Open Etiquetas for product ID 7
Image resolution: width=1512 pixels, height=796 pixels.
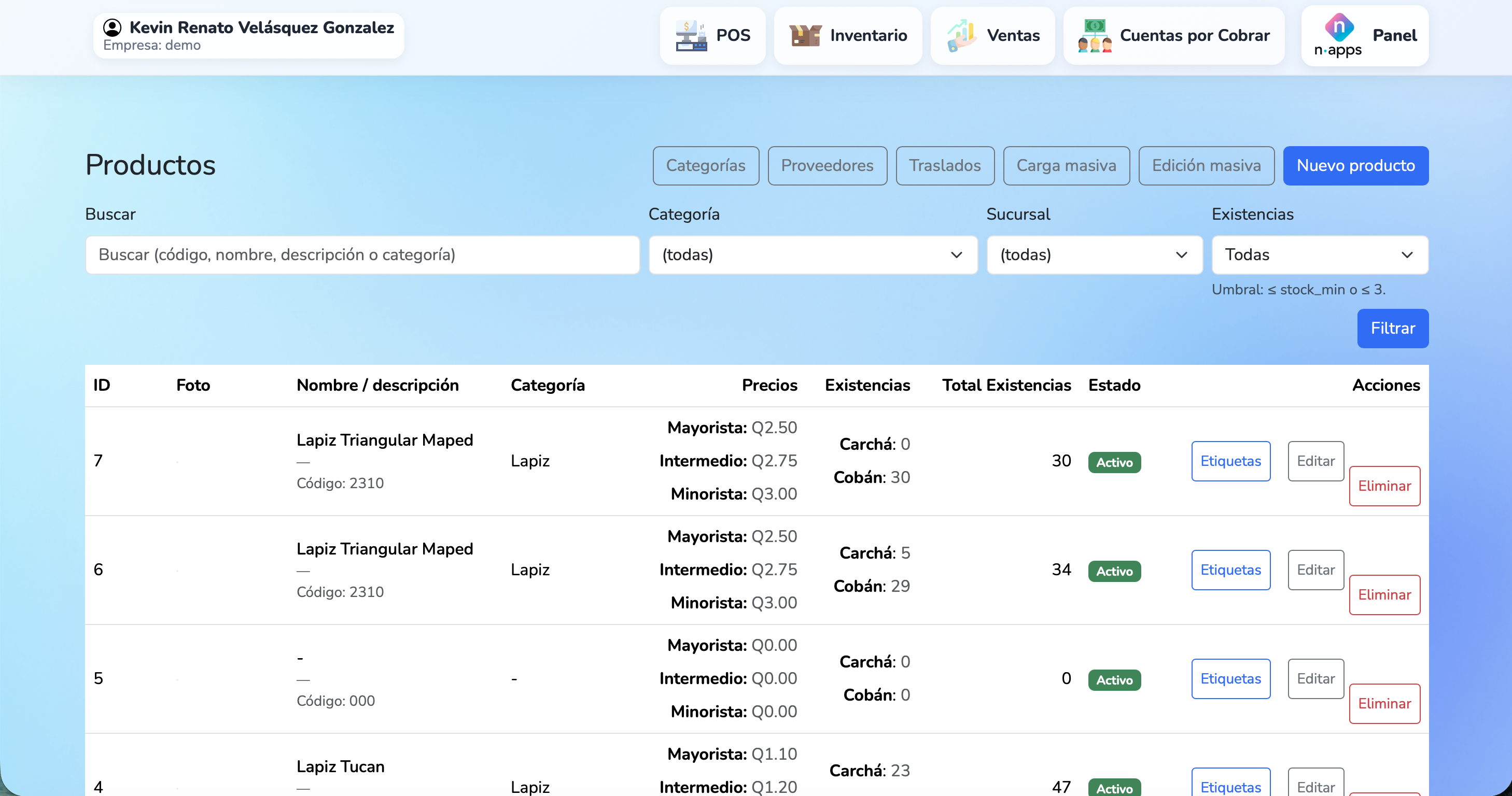[1230, 461]
